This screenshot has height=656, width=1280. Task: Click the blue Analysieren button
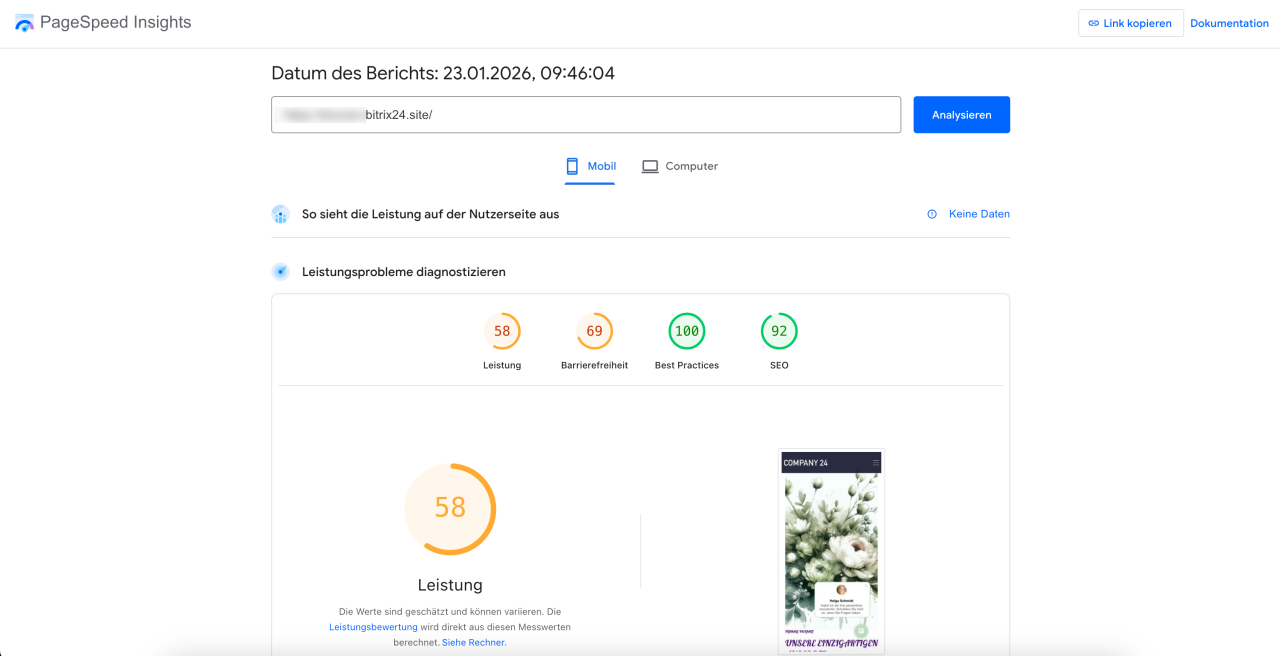tap(961, 115)
